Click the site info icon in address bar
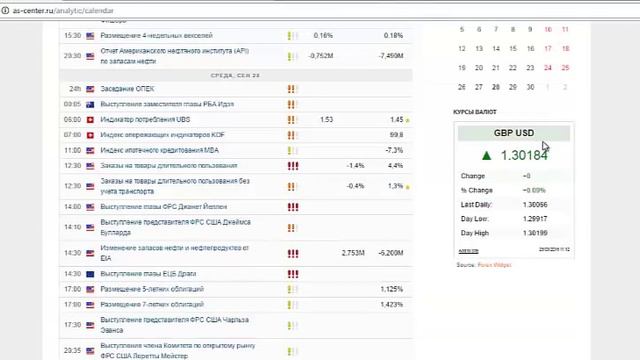Screen dimensions: 640x360 click(x=5, y=11)
